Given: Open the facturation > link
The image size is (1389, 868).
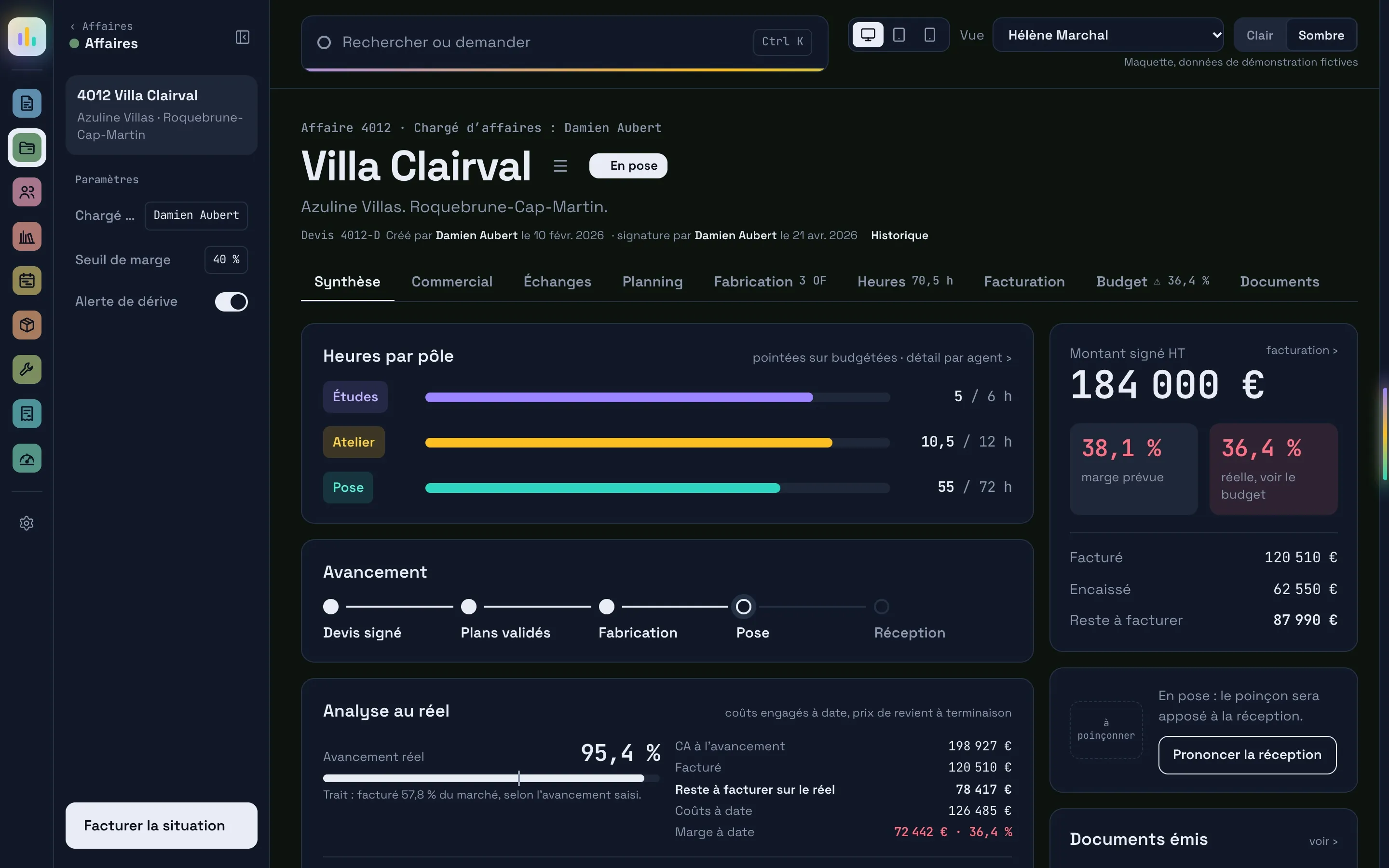Looking at the screenshot, I should pyautogui.click(x=1302, y=350).
